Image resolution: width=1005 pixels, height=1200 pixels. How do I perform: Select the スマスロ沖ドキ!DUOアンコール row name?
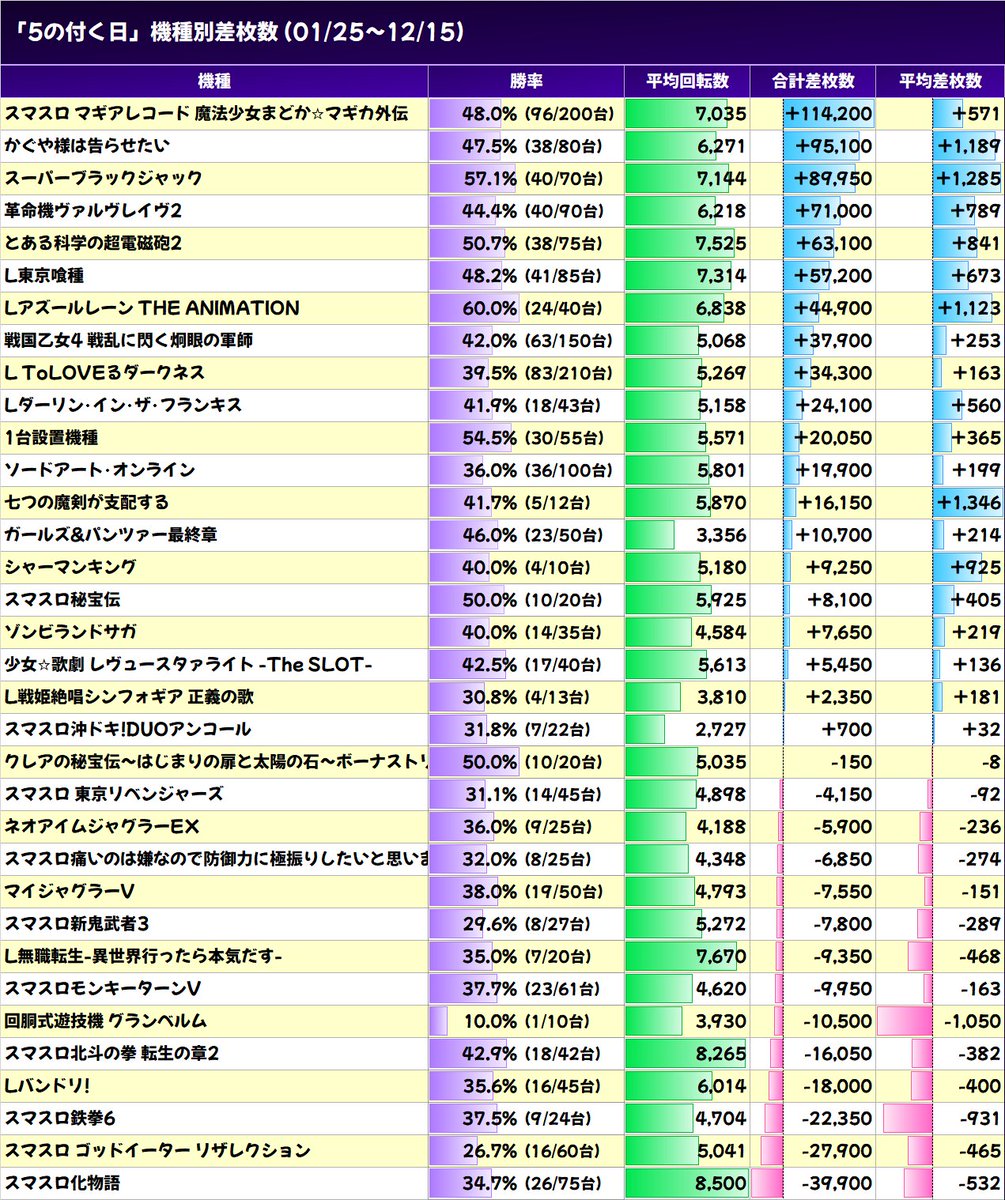pos(128,730)
